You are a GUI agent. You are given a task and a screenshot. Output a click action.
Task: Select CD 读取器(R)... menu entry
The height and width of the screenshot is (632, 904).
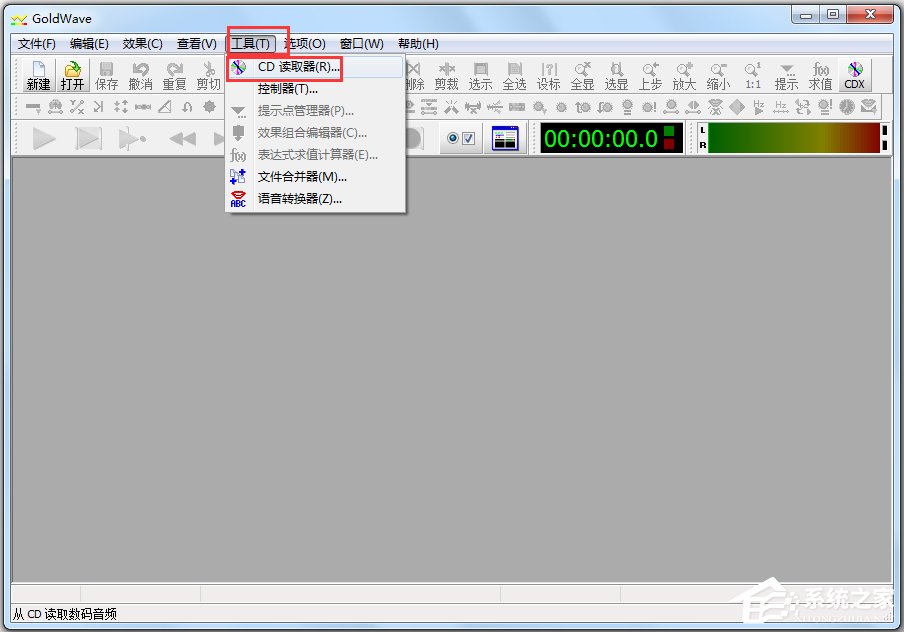(315, 67)
